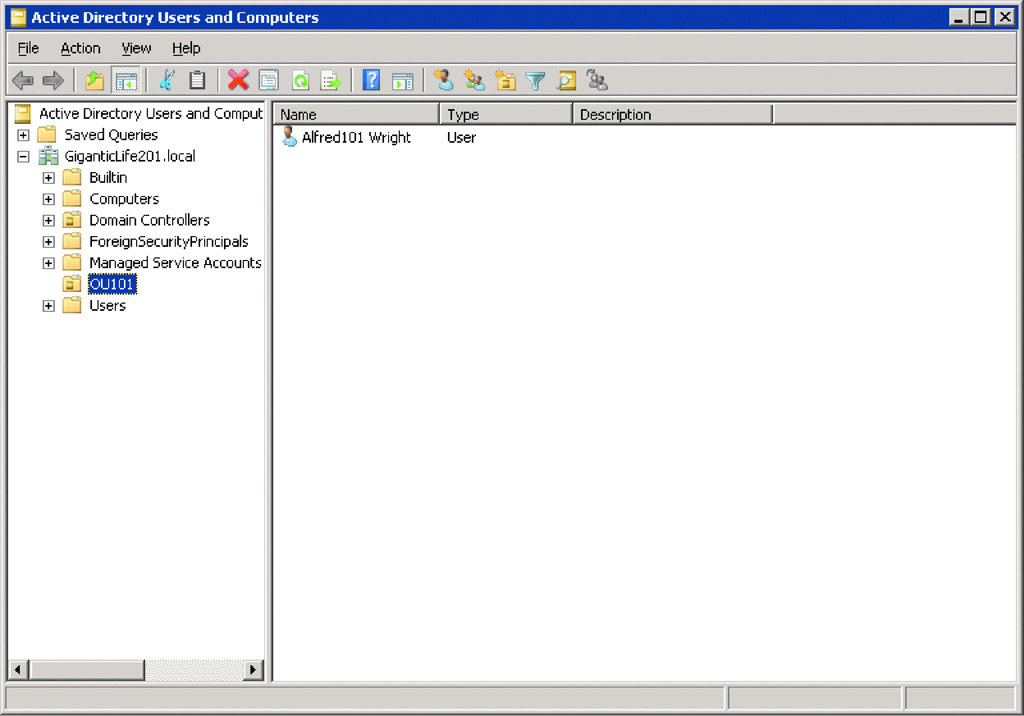The height and width of the screenshot is (716, 1024).
Task: Go up one level with folder-arrow icon
Action: click(95, 81)
